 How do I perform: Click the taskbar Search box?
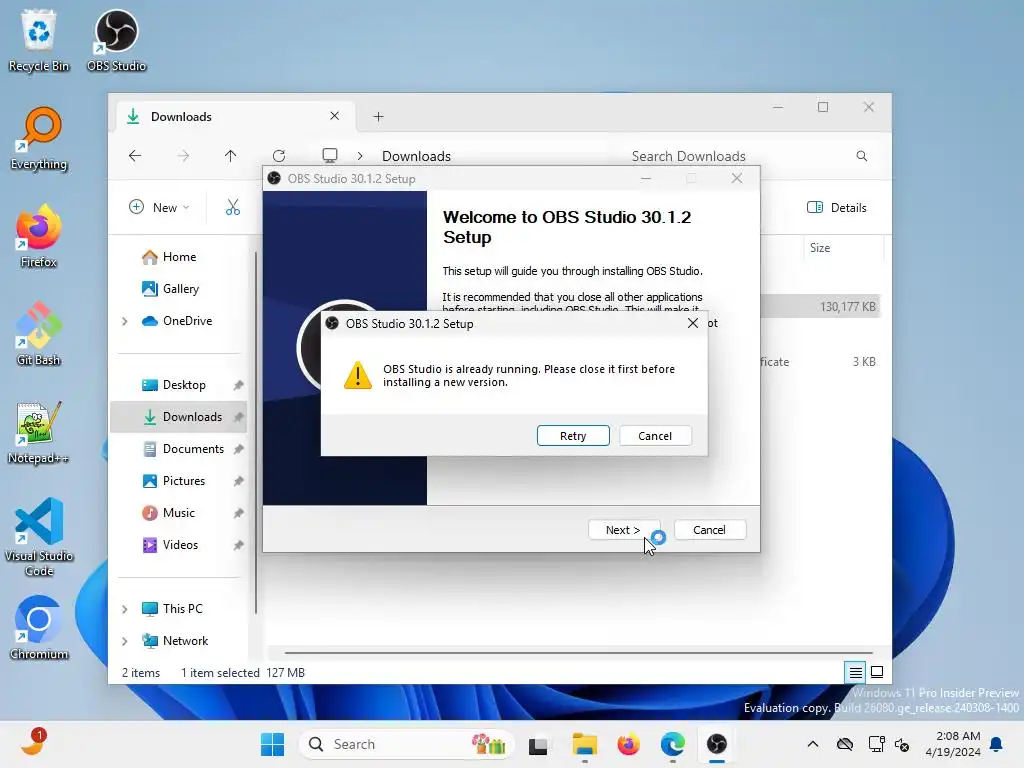pos(407,744)
